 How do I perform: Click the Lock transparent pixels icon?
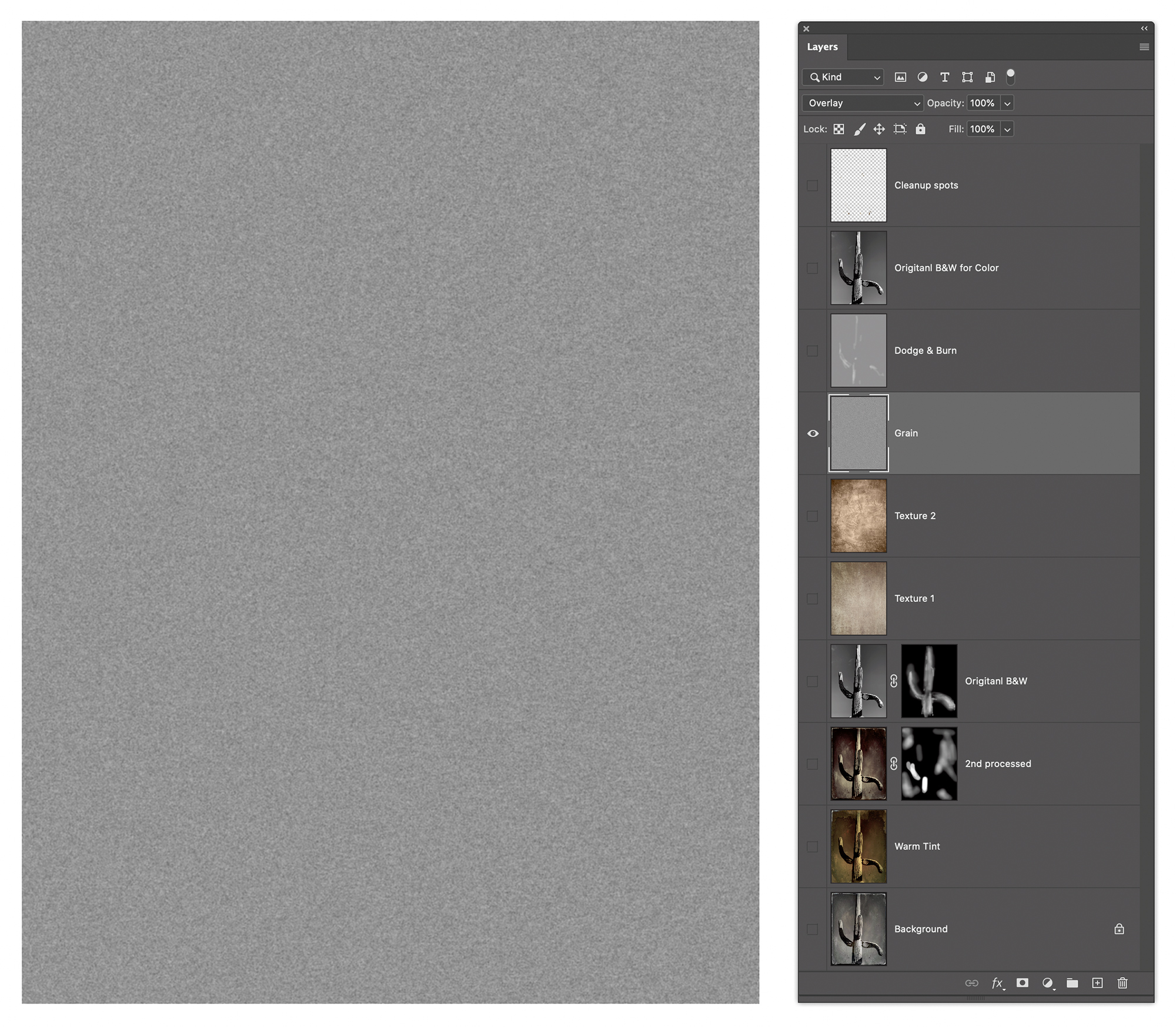839,129
